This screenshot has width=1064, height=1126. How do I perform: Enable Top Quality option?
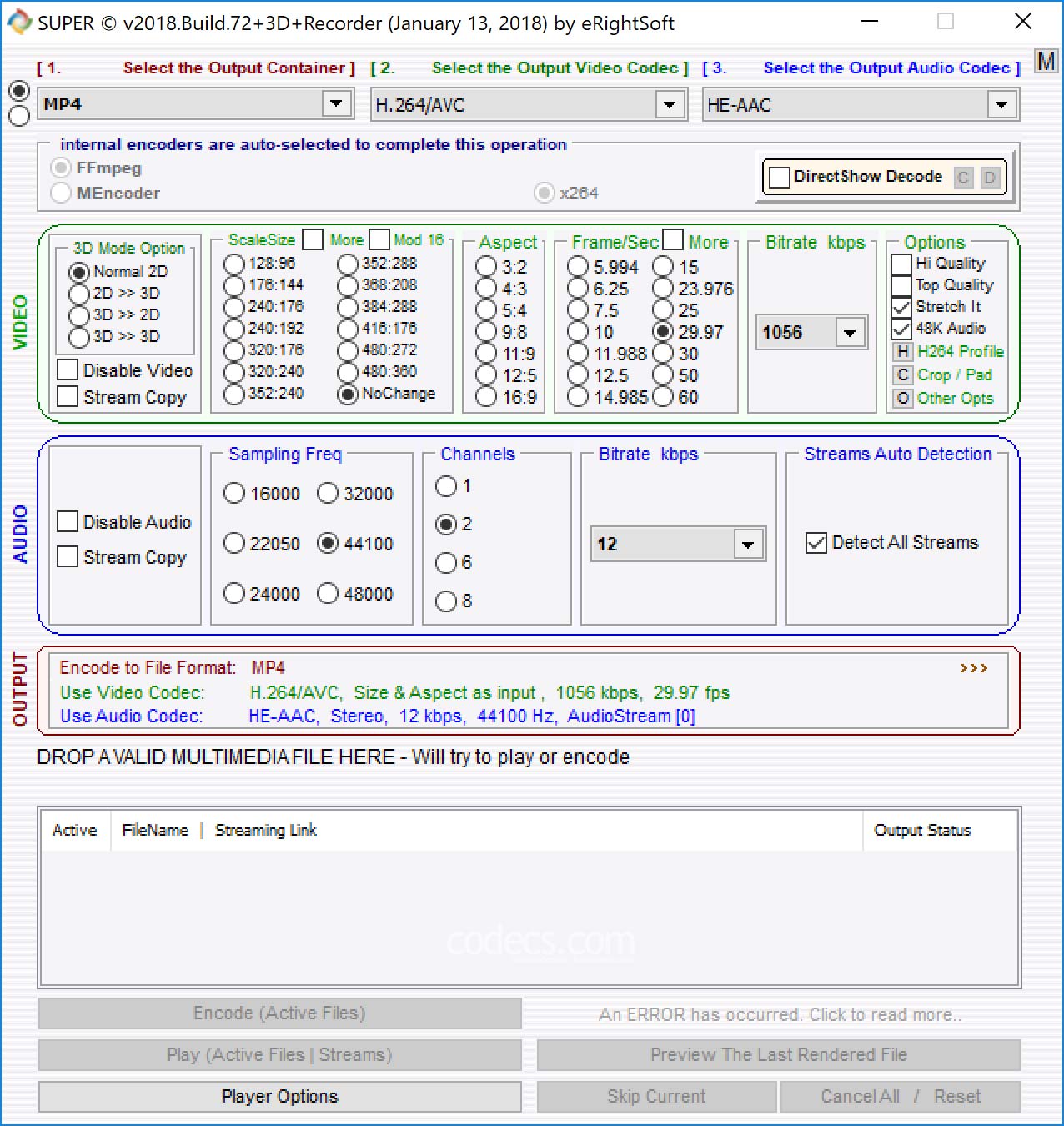coord(901,285)
